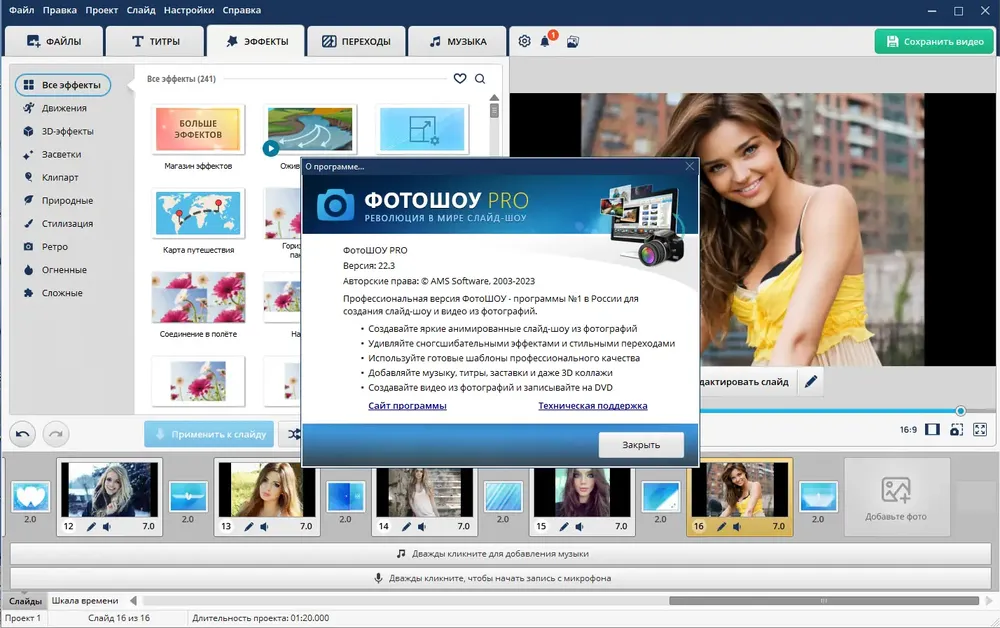The image size is (1000, 628).
Task: Enter fullscreen preview mode
Action: pos(980,429)
